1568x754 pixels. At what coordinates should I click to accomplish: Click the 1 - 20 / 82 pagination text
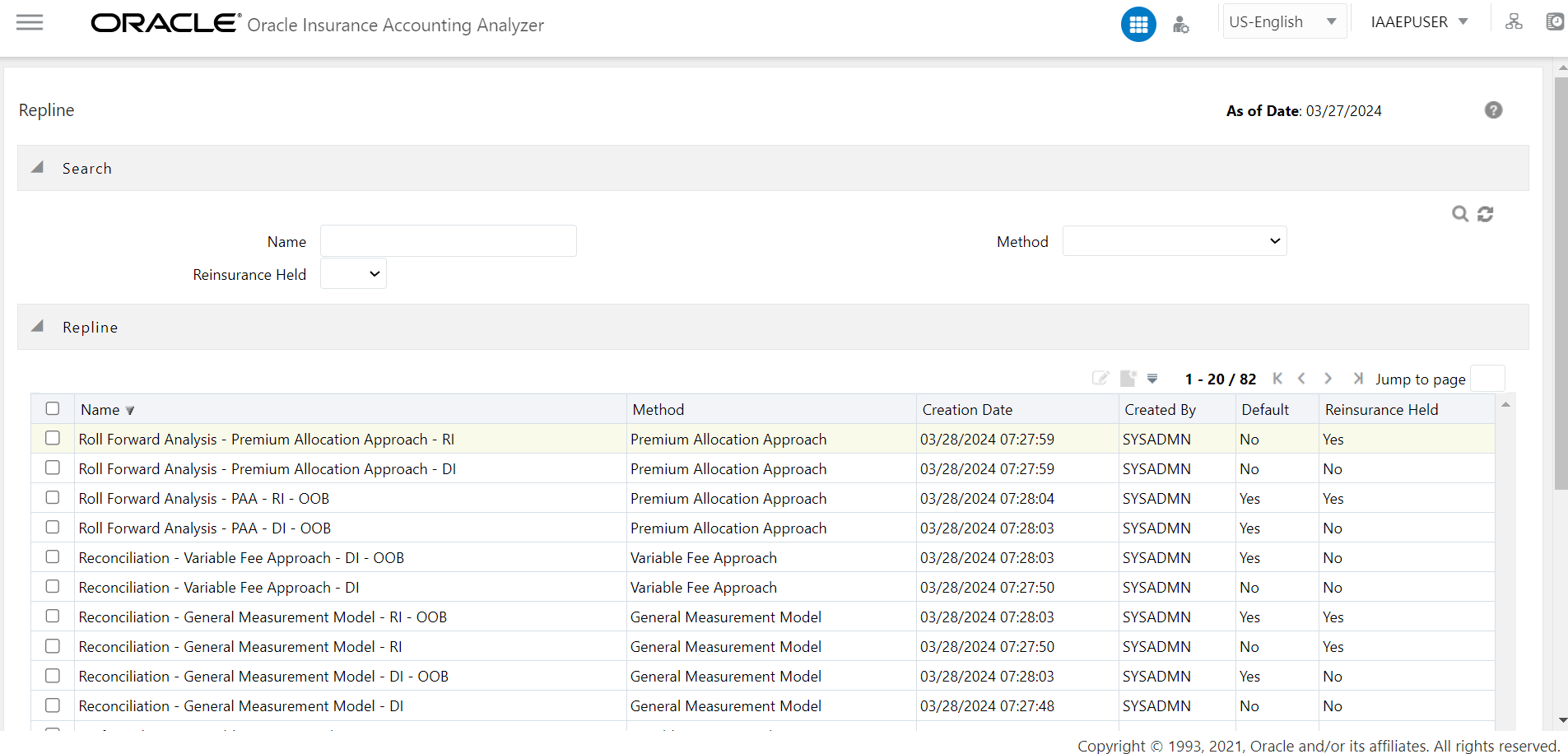(x=1220, y=379)
